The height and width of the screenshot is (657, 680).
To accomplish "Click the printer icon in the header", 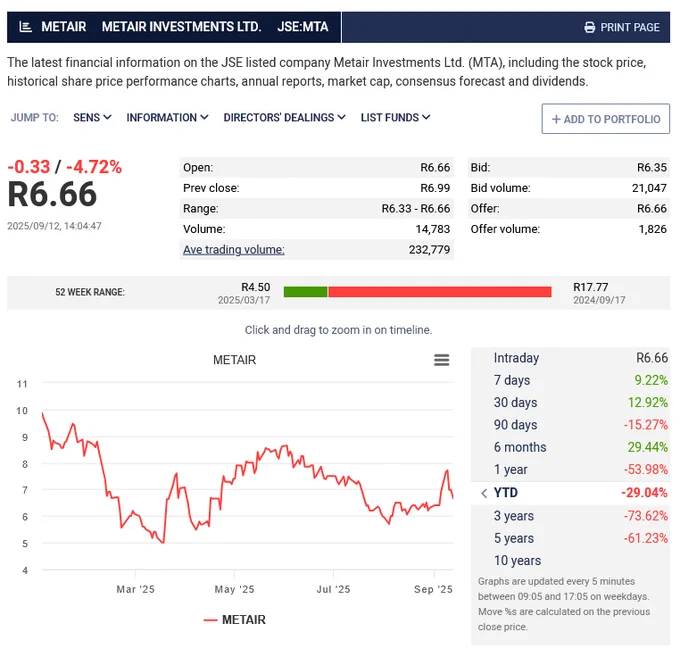I will (589, 27).
